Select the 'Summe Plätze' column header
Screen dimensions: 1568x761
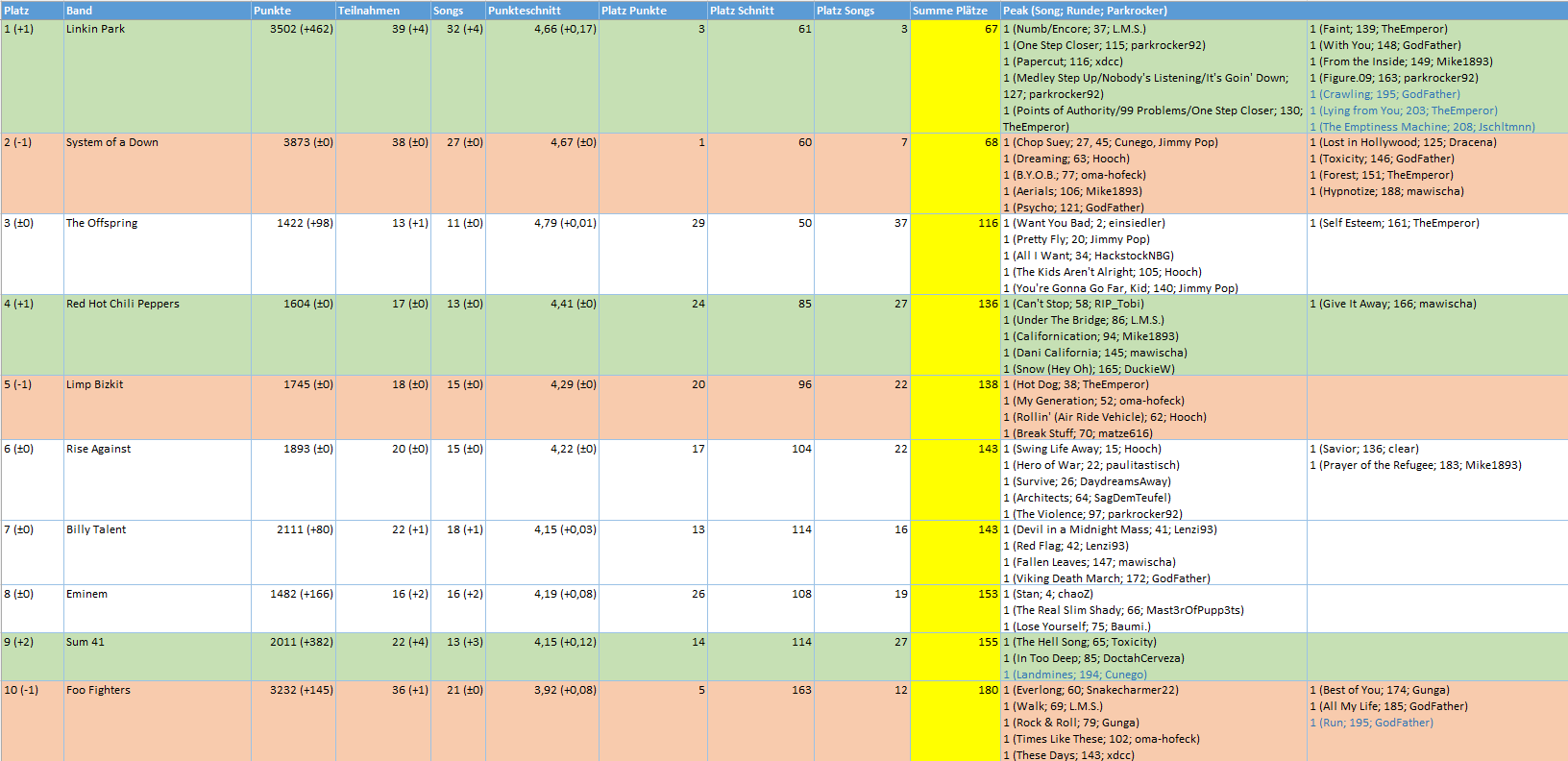tap(955, 11)
